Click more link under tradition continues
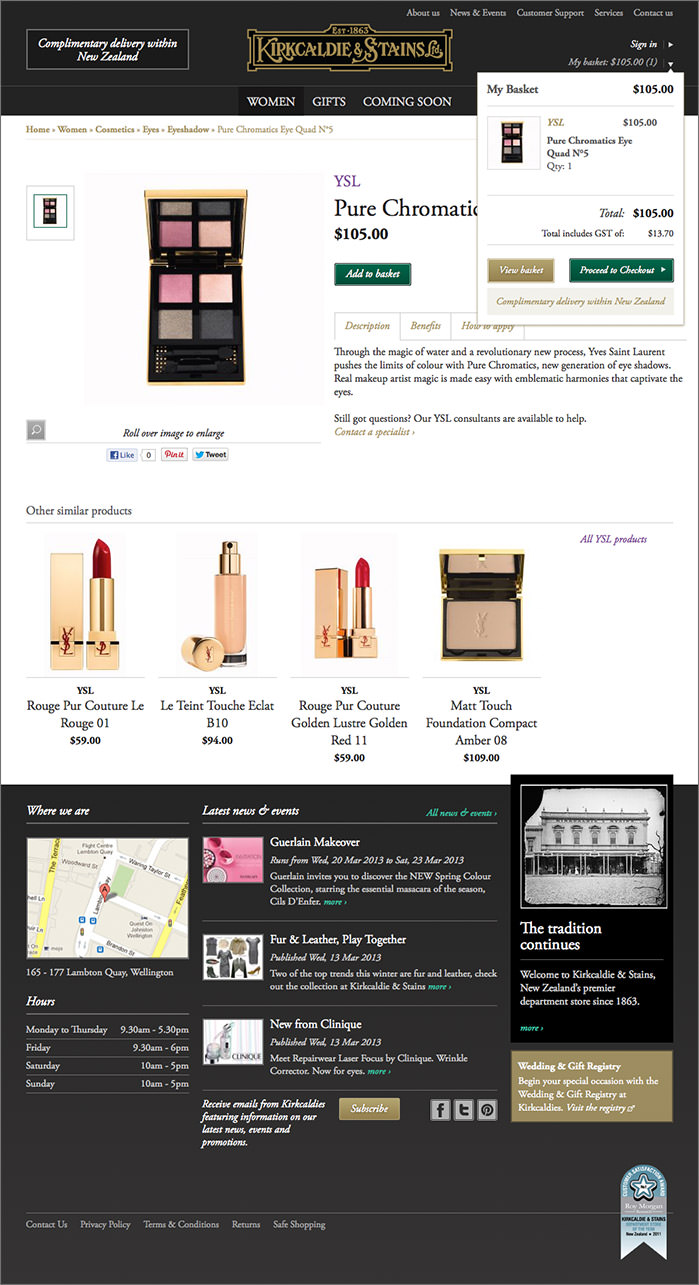This screenshot has height=1285, width=699. click(531, 1027)
